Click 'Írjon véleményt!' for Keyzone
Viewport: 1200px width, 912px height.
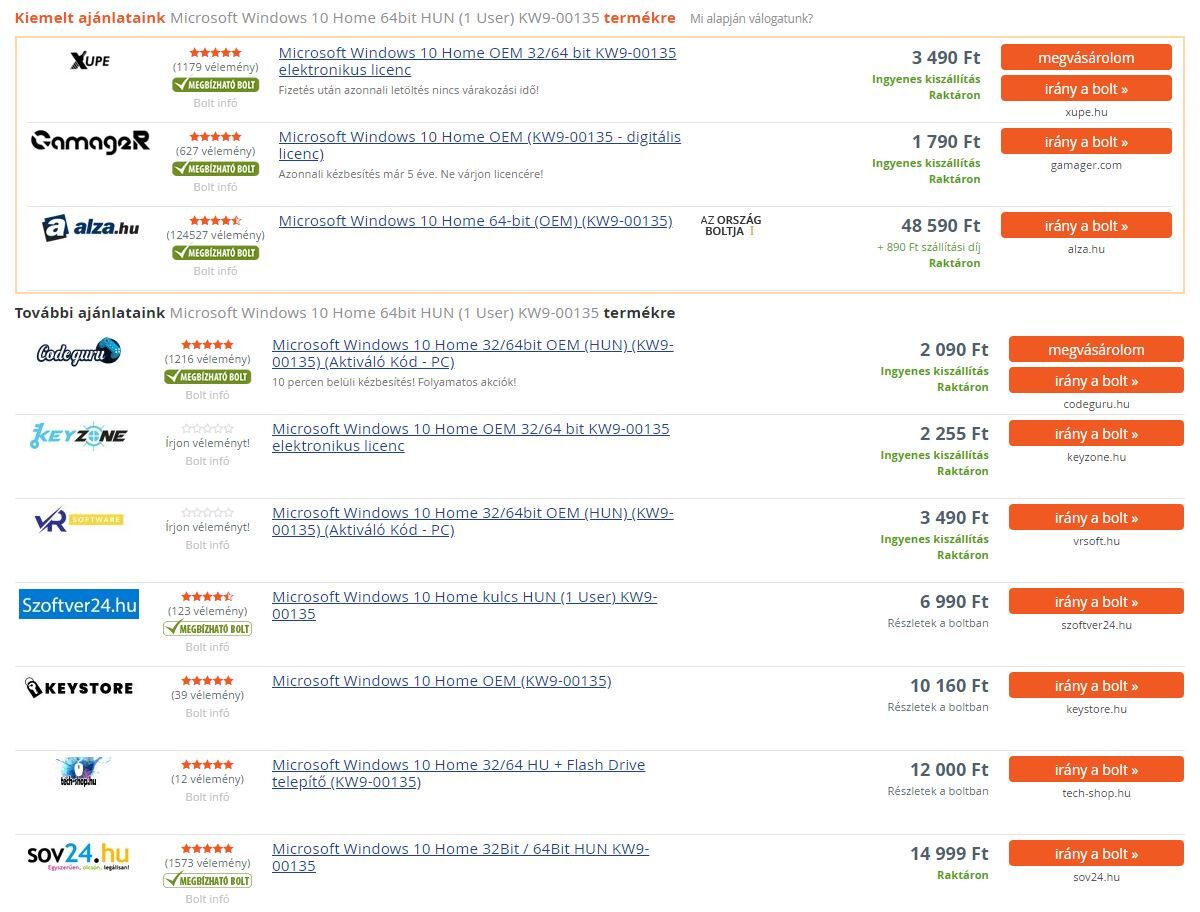(x=207, y=443)
